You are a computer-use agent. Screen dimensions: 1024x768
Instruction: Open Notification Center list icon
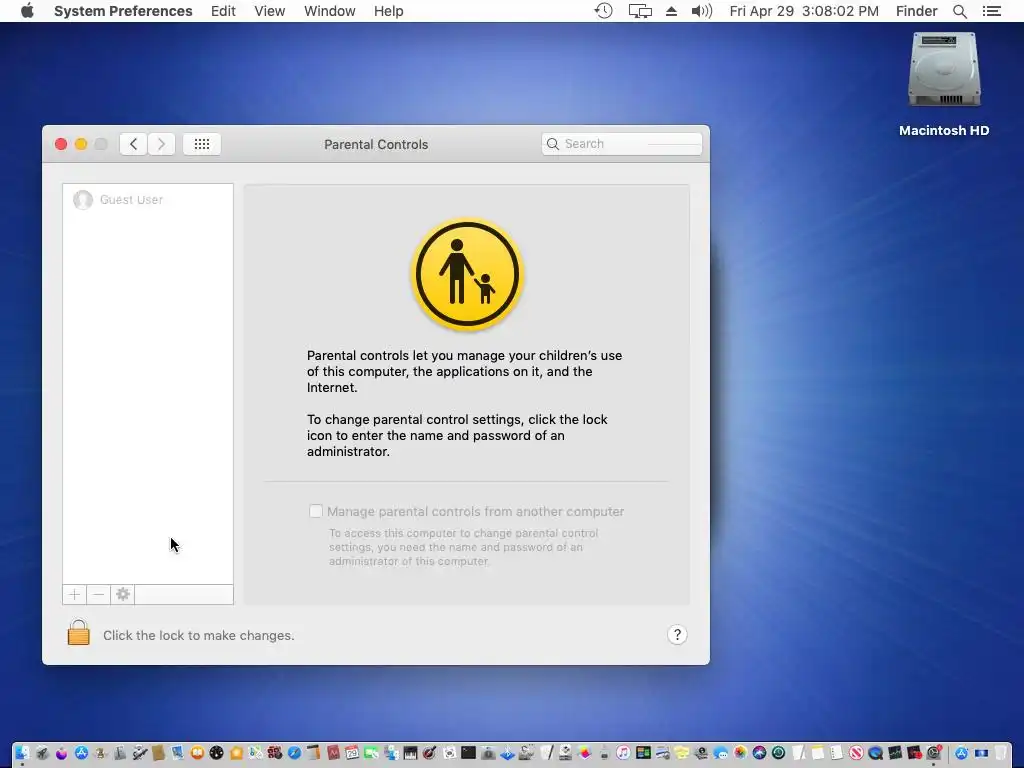coord(991,11)
